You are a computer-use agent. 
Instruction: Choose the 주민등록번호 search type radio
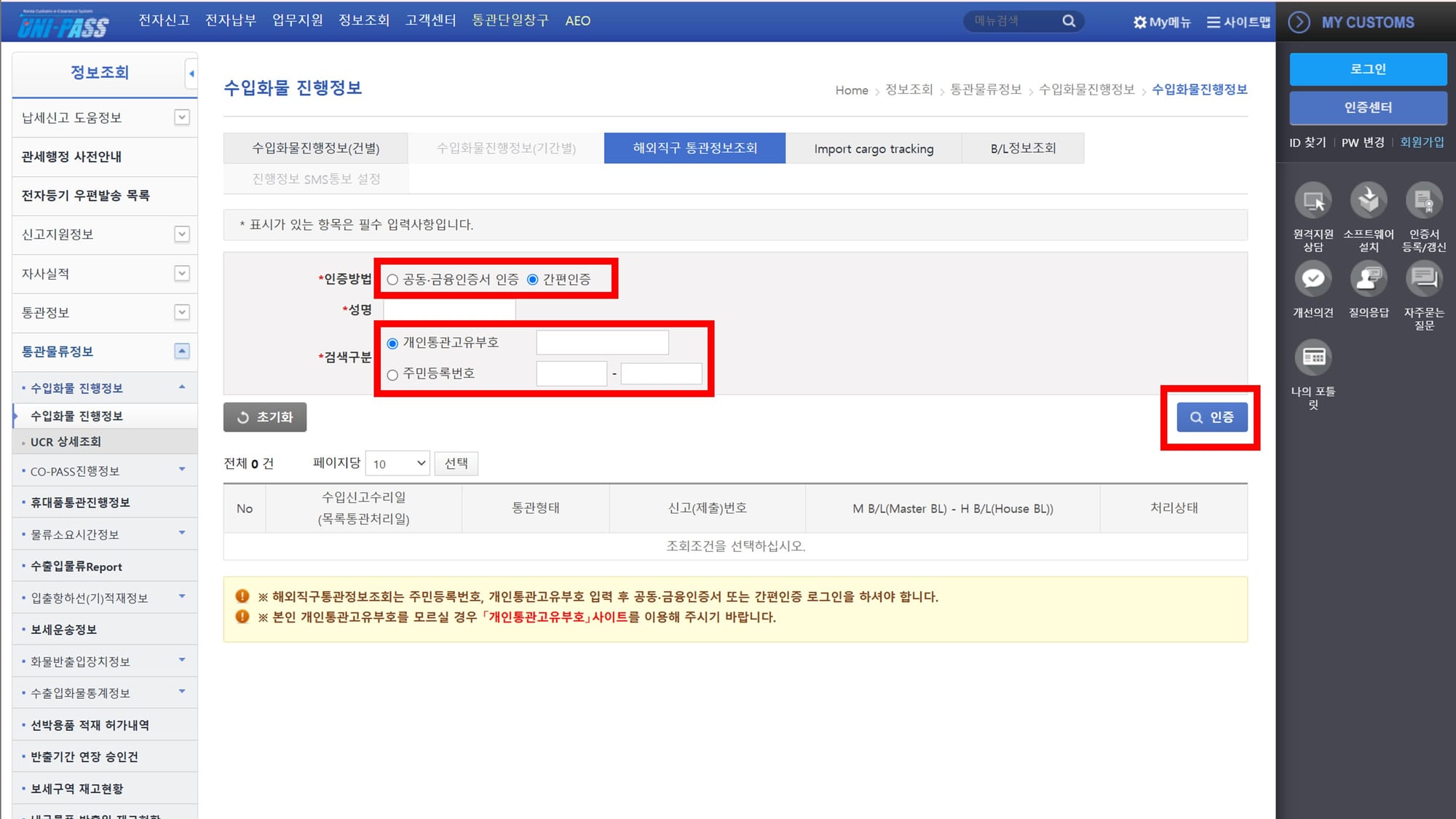click(392, 375)
